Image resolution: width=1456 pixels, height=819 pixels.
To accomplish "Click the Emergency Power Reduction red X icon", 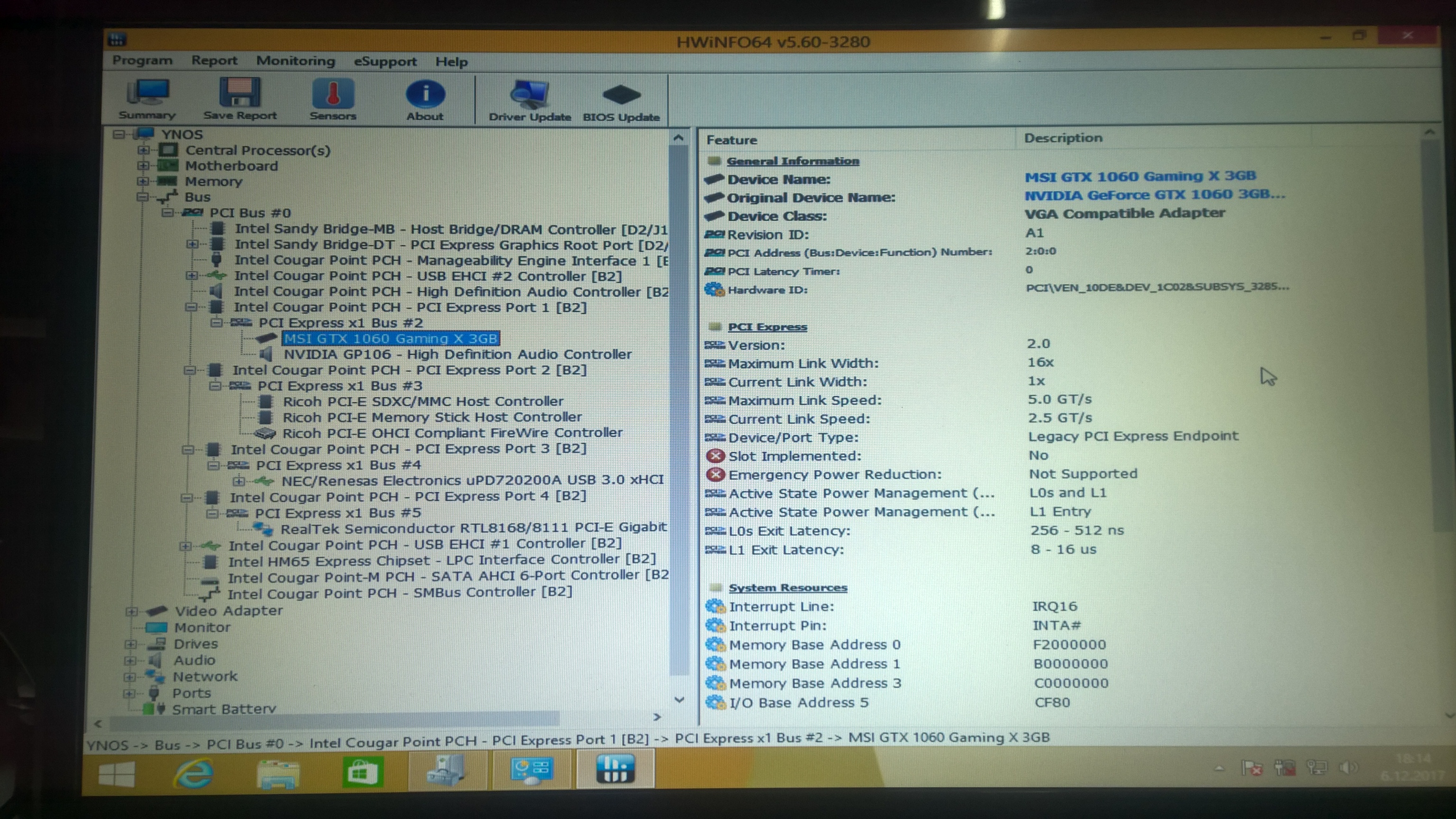I will pyautogui.click(x=715, y=474).
